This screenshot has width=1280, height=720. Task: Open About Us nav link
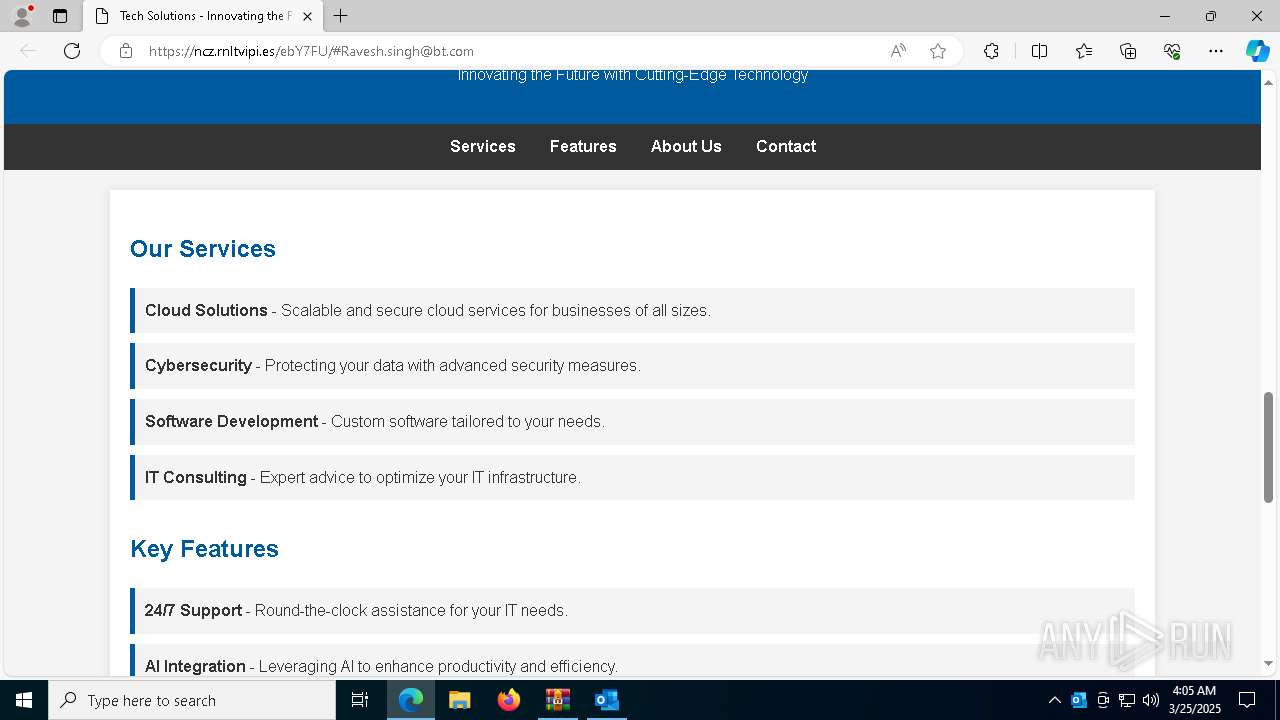pyautogui.click(x=686, y=146)
